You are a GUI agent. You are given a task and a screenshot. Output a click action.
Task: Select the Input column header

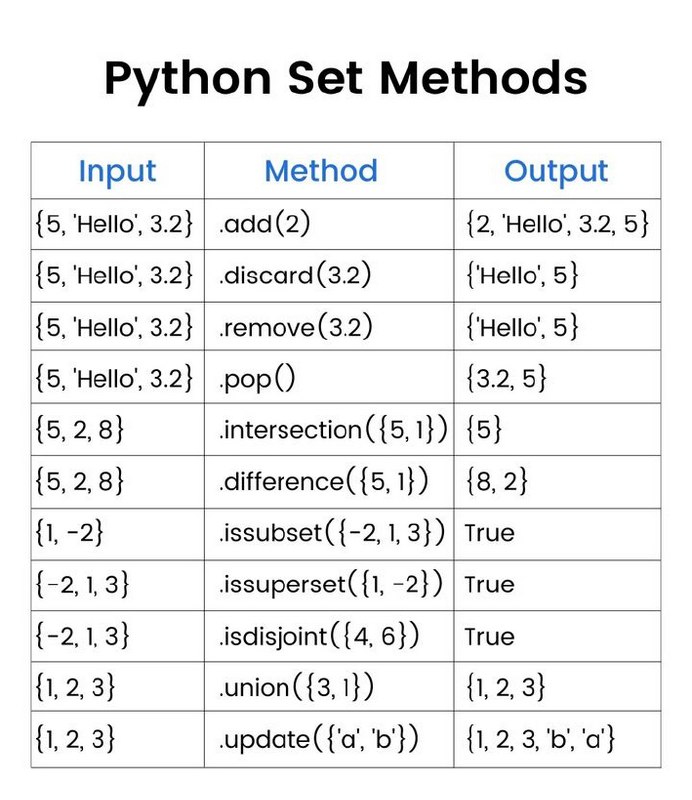117,171
